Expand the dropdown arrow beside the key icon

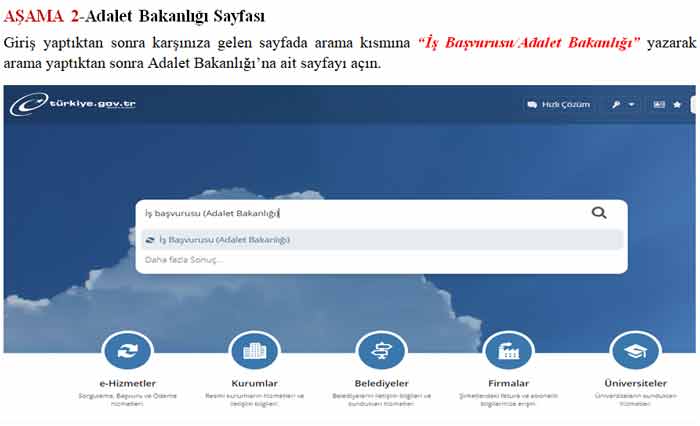pos(631,104)
